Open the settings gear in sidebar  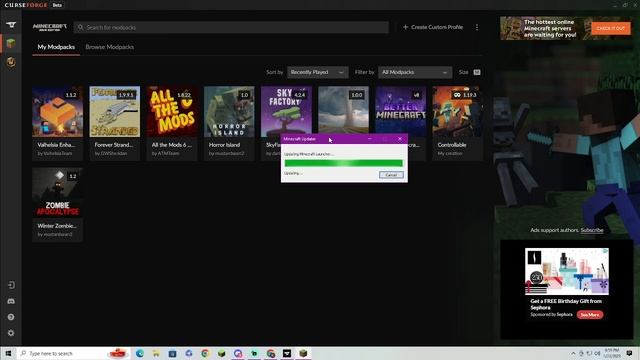point(11,333)
